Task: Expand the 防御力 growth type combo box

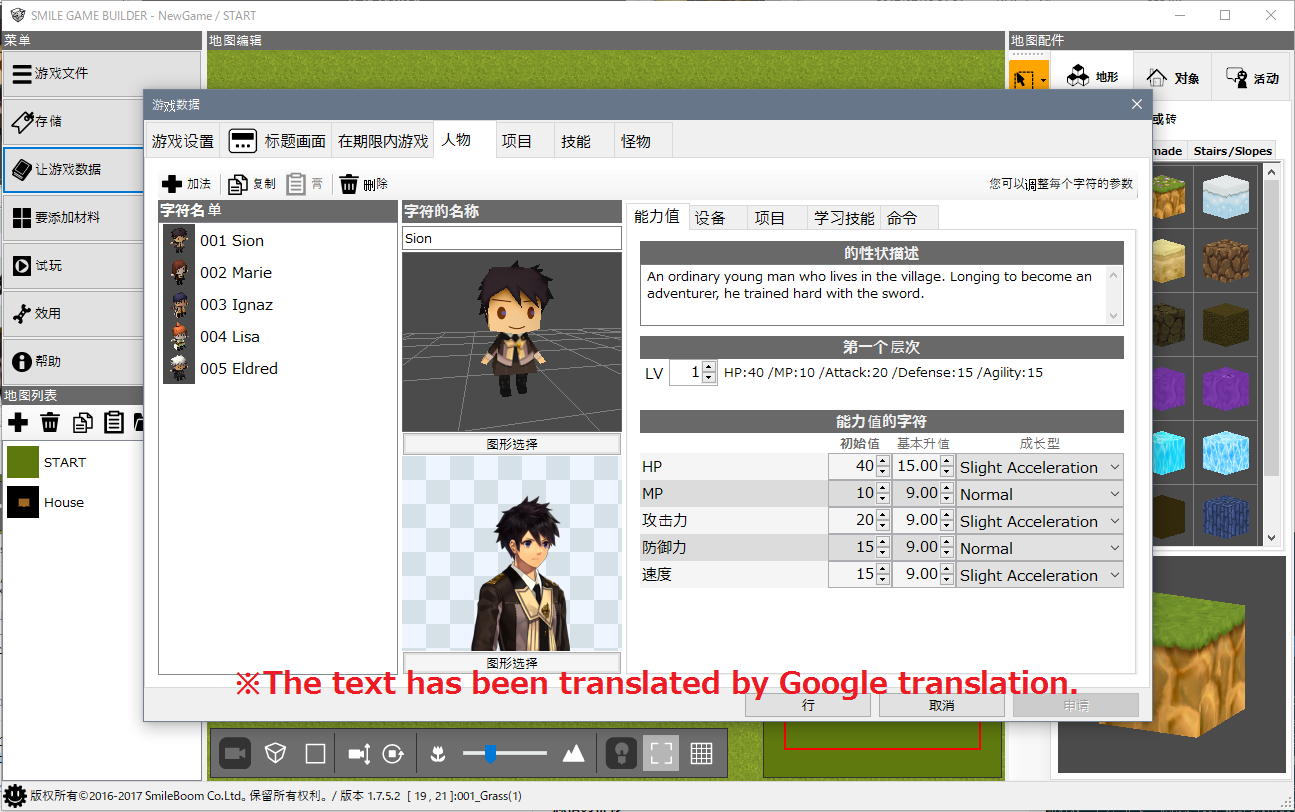Action: click(1039, 548)
